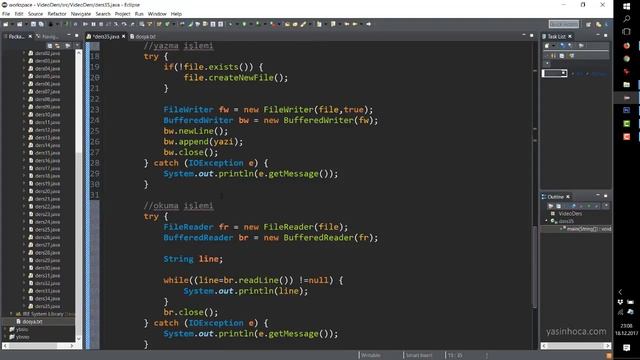Open the Windows notification center icon
640x360 pixels.
point(627,348)
